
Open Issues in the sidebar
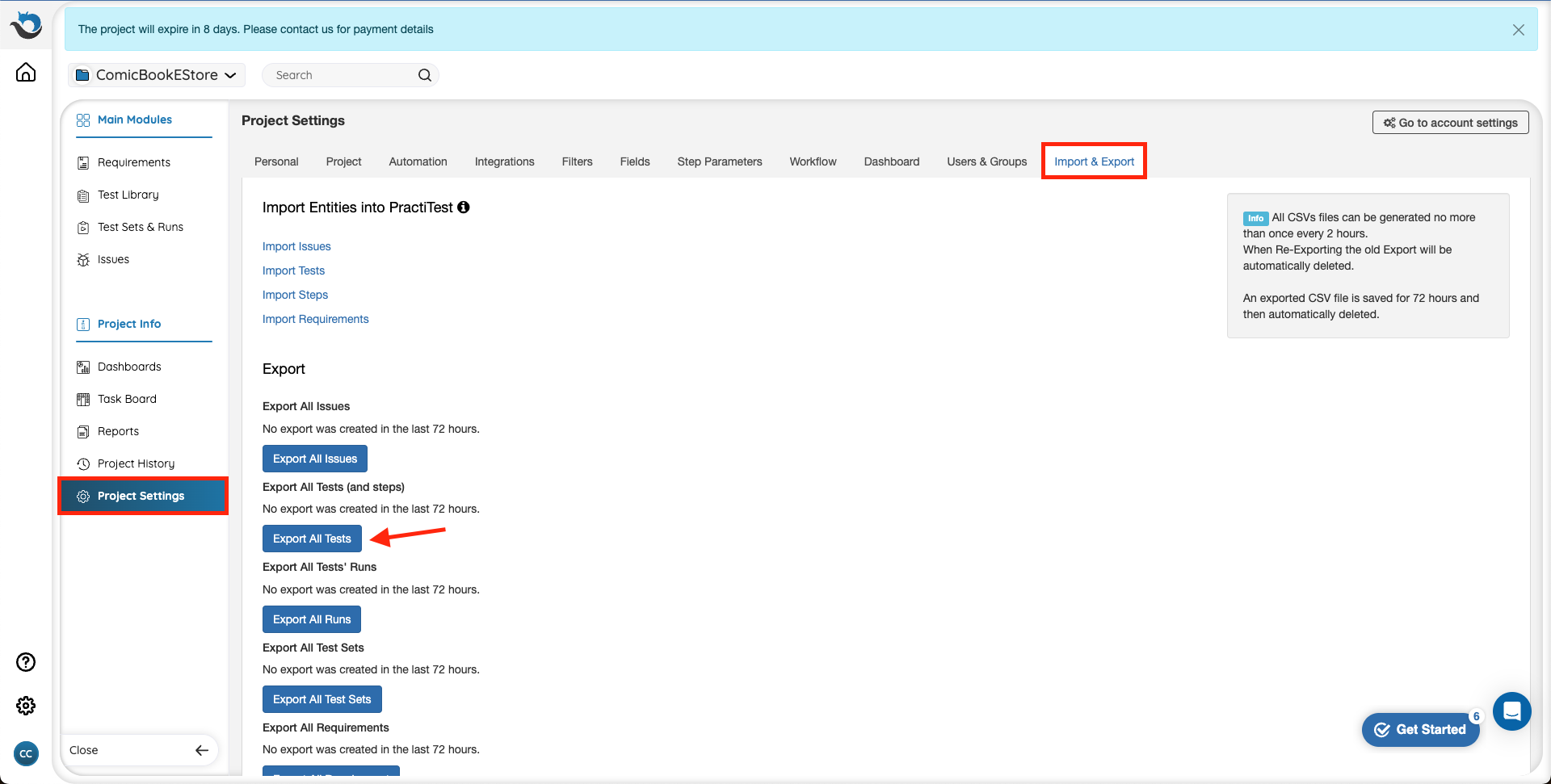113,259
